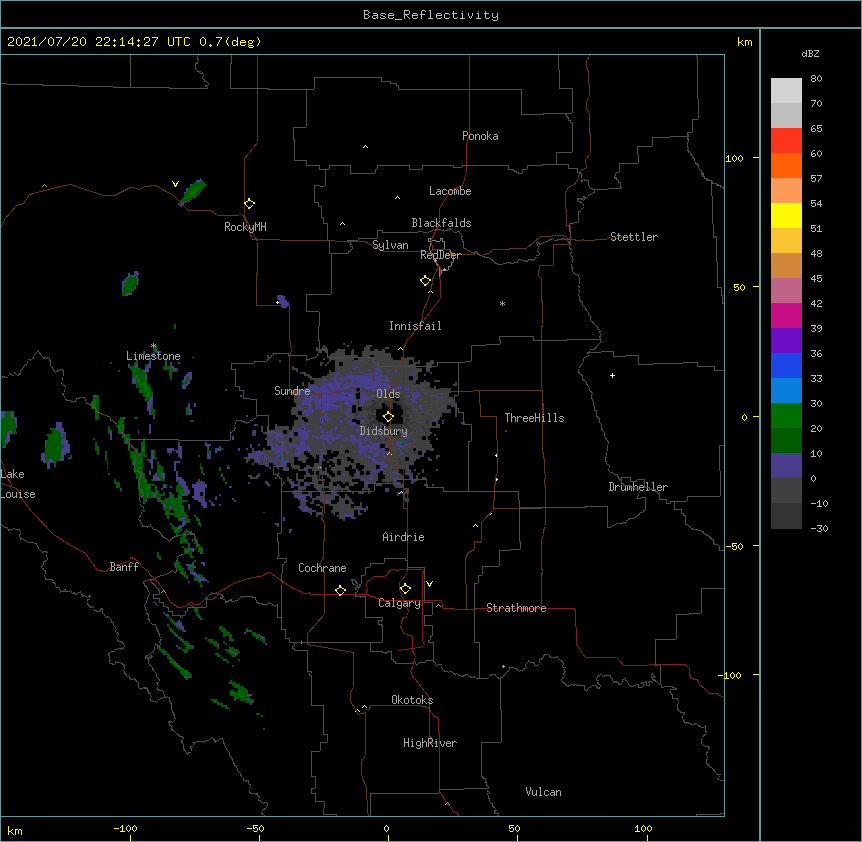
Task: Click the white plus marker north of Drumheller
Action: point(612,375)
